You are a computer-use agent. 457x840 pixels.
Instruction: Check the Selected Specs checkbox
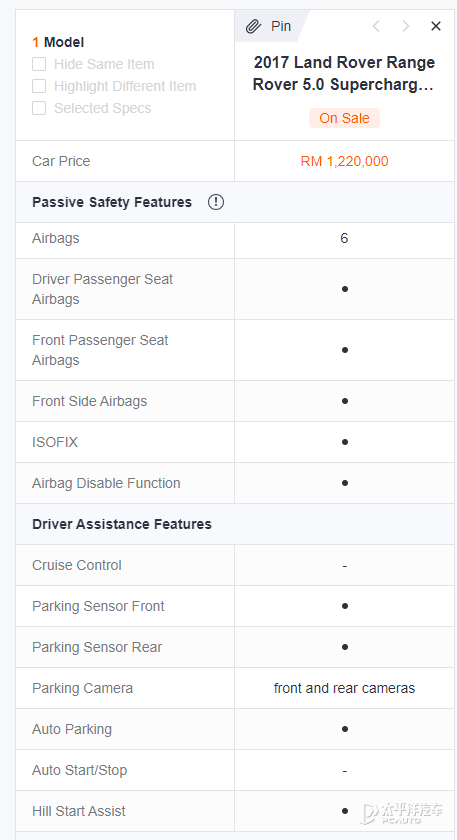(39, 108)
